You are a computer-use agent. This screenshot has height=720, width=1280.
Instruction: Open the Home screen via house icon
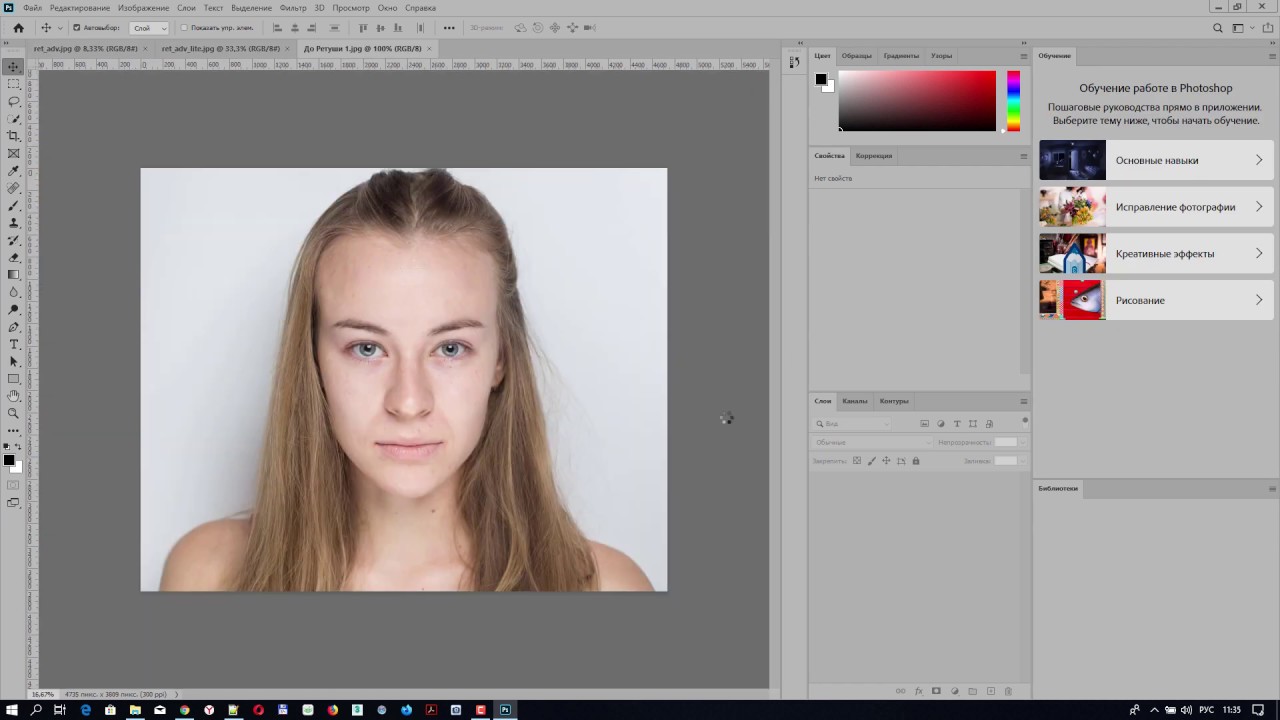pyautogui.click(x=18, y=28)
